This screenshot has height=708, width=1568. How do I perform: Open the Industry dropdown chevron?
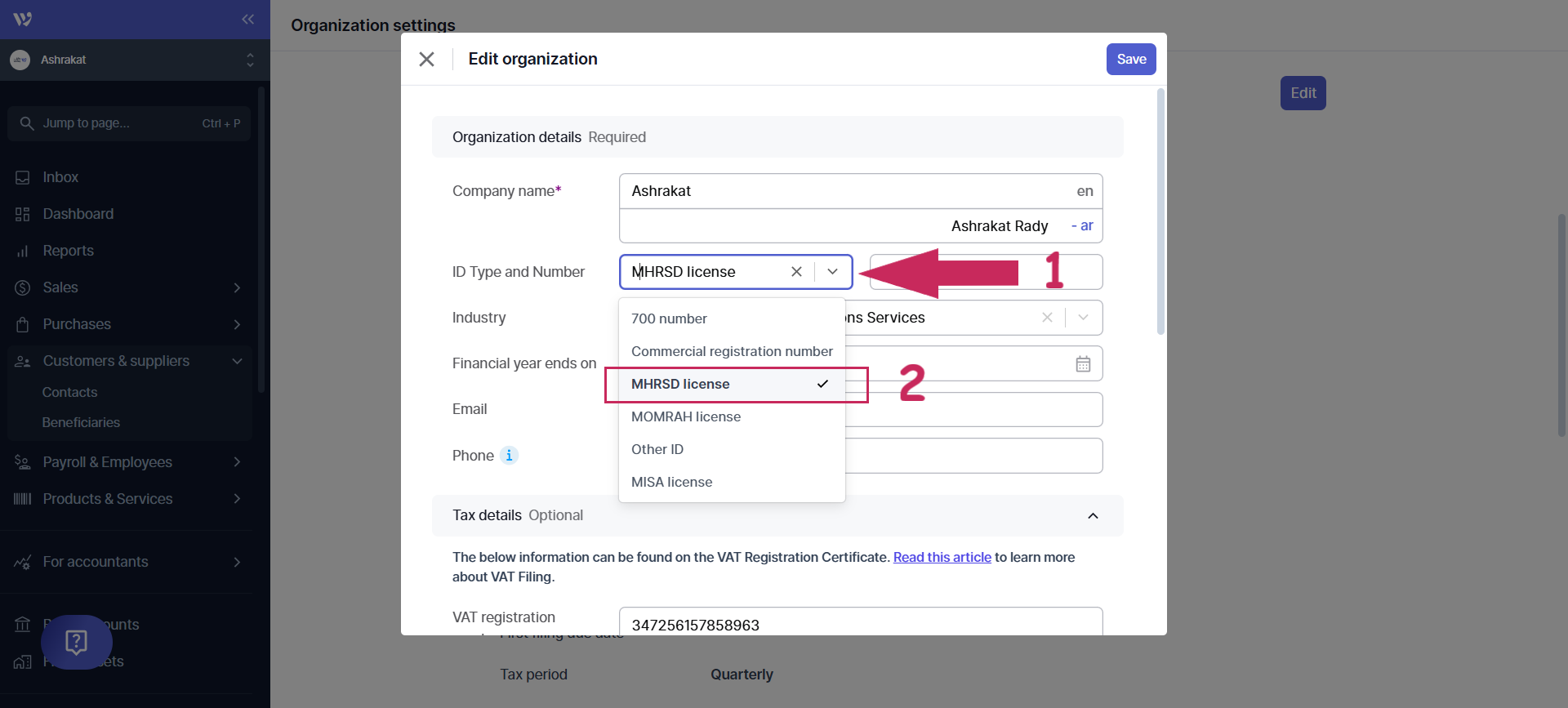click(x=1084, y=318)
